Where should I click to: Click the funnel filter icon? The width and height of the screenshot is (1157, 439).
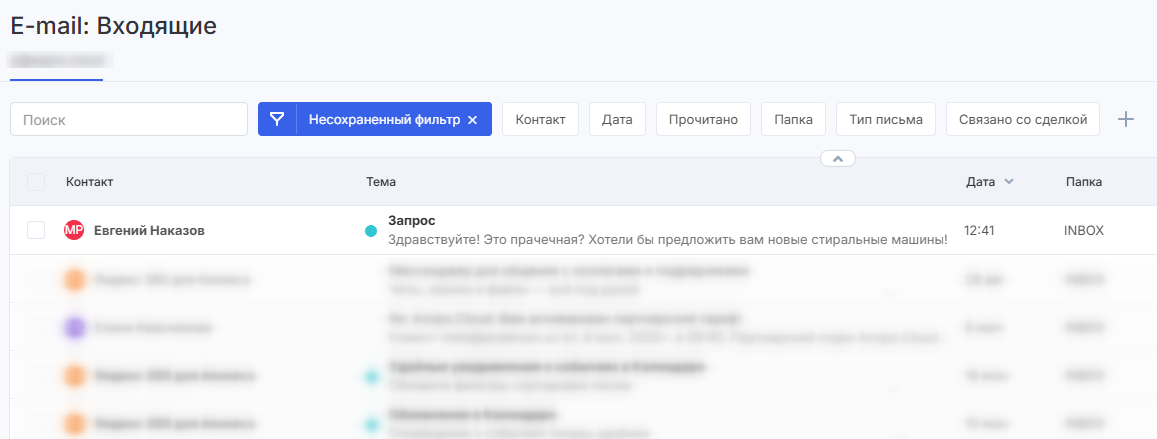(277, 119)
